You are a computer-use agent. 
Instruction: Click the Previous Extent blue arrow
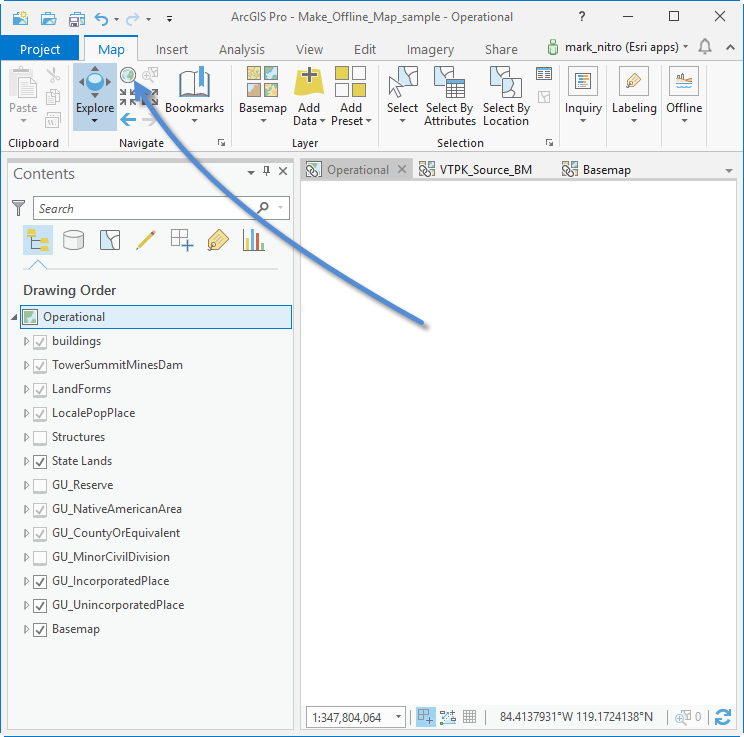[128, 120]
